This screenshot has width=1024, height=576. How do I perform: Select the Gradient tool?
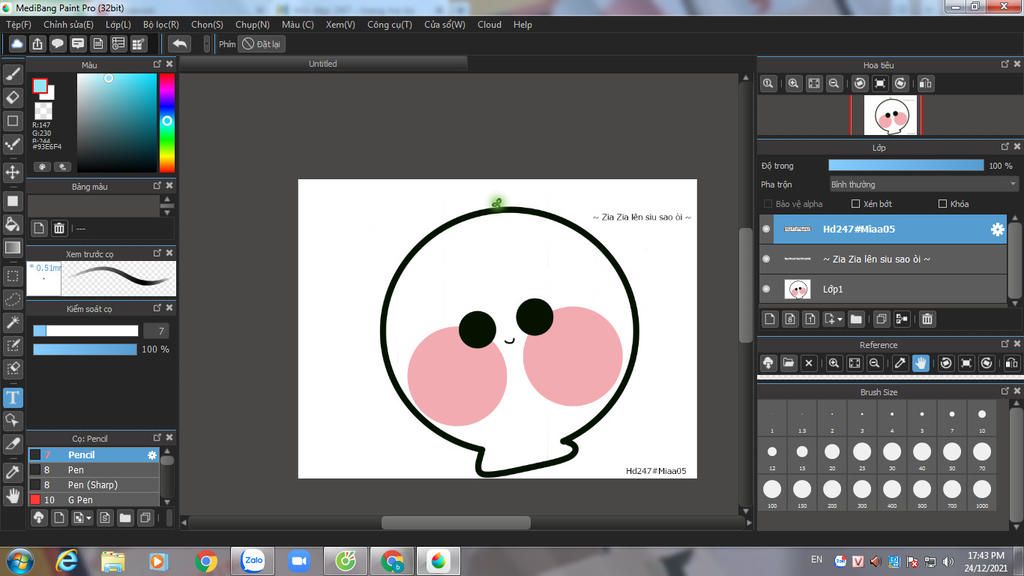coord(12,248)
